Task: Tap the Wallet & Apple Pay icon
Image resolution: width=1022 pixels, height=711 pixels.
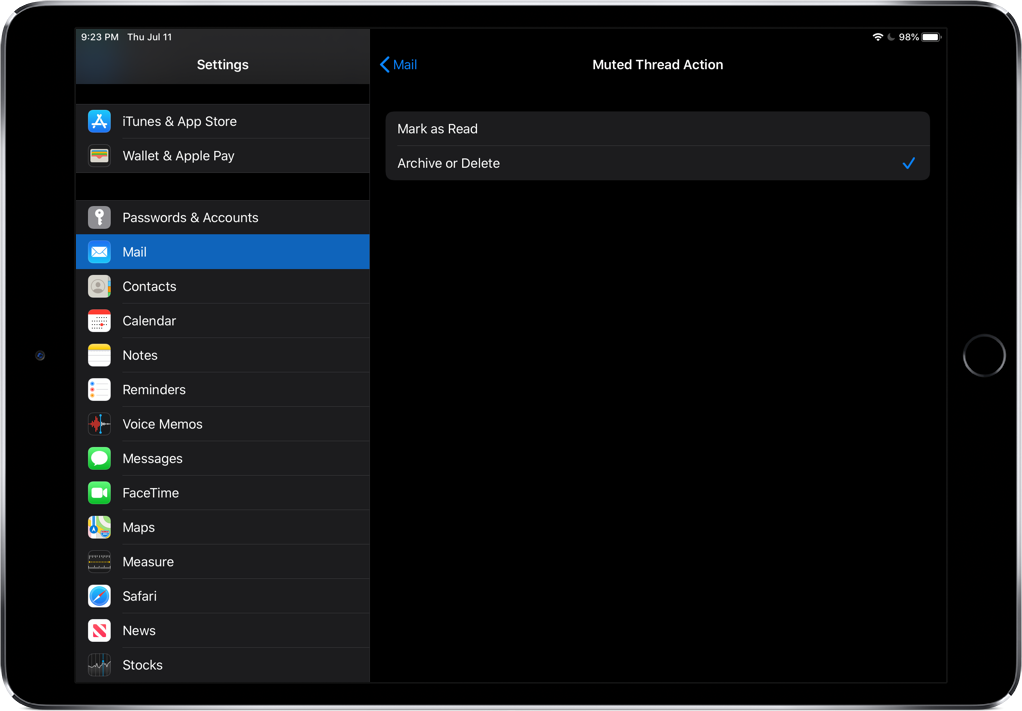Action: 99,156
